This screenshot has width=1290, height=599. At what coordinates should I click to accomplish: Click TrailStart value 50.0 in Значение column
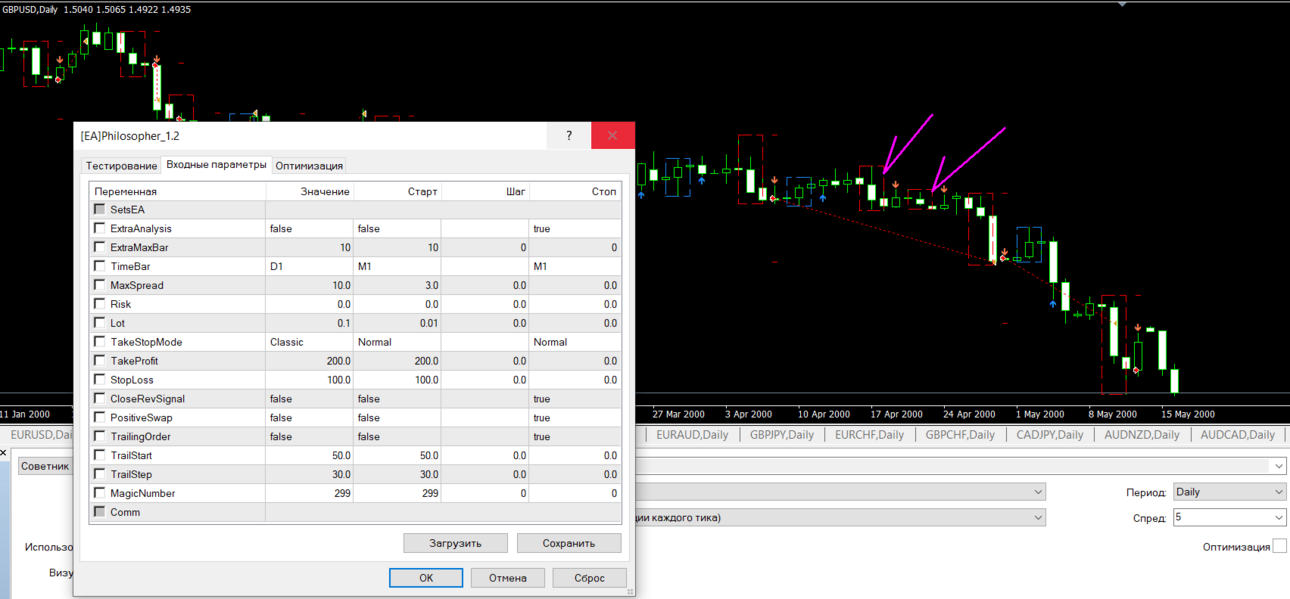click(310, 455)
